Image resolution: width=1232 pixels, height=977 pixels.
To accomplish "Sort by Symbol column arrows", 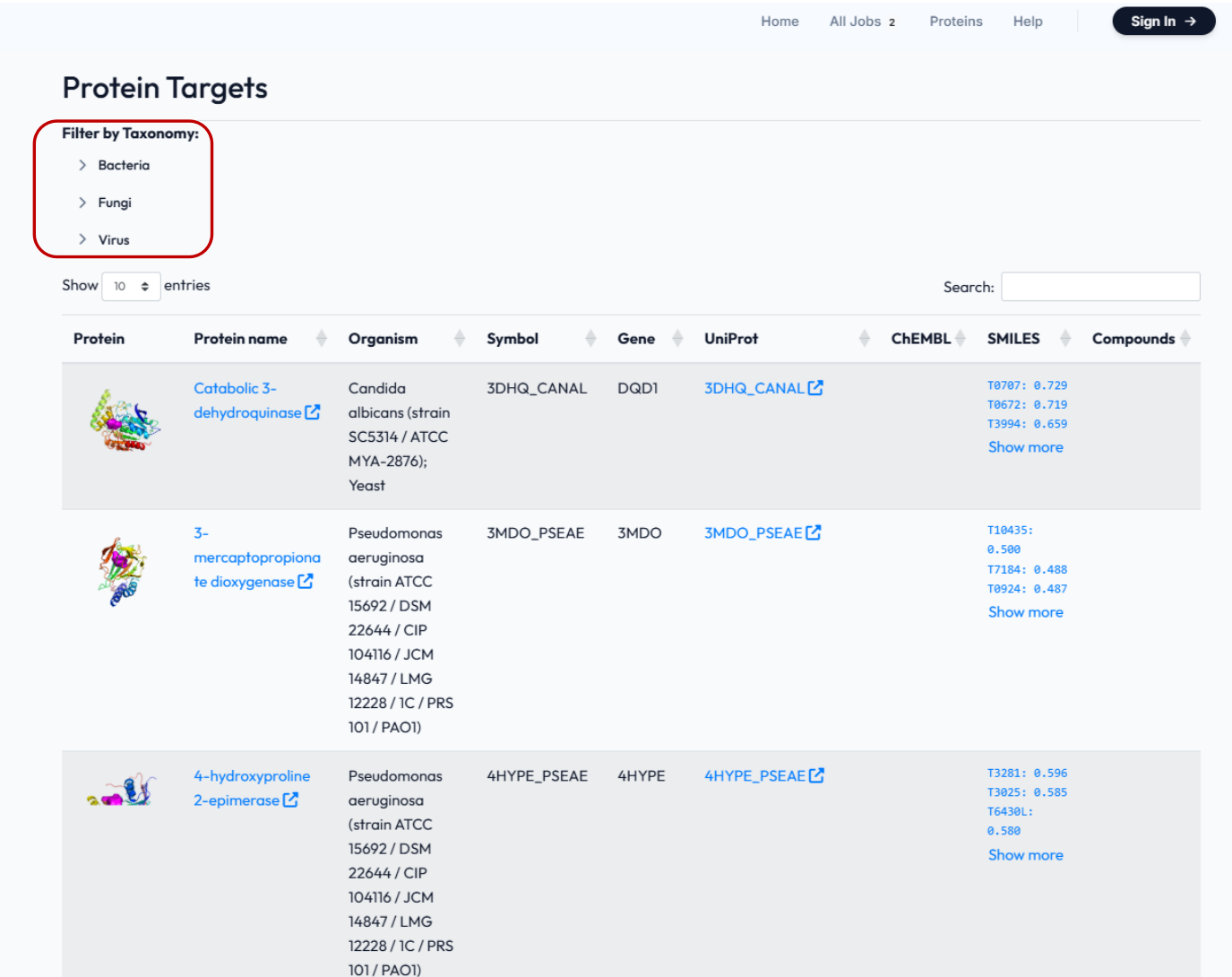I will (x=590, y=338).
